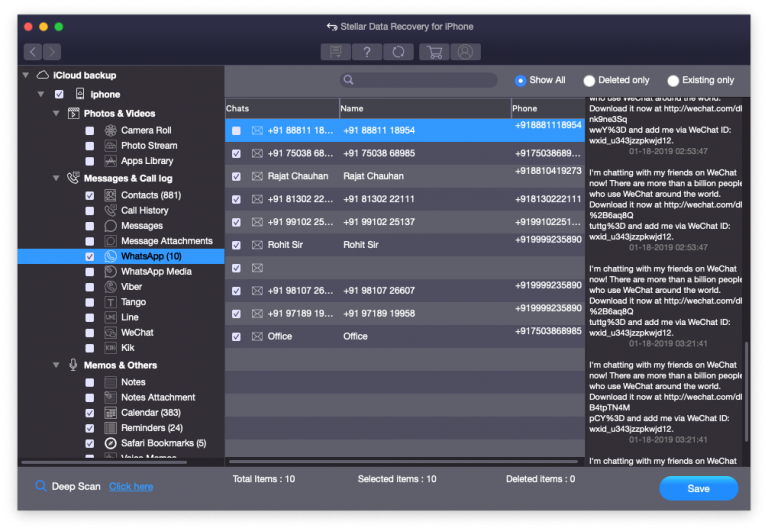768x531 pixels.
Task: Click the forward navigation arrow
Action: click(52, 51)
